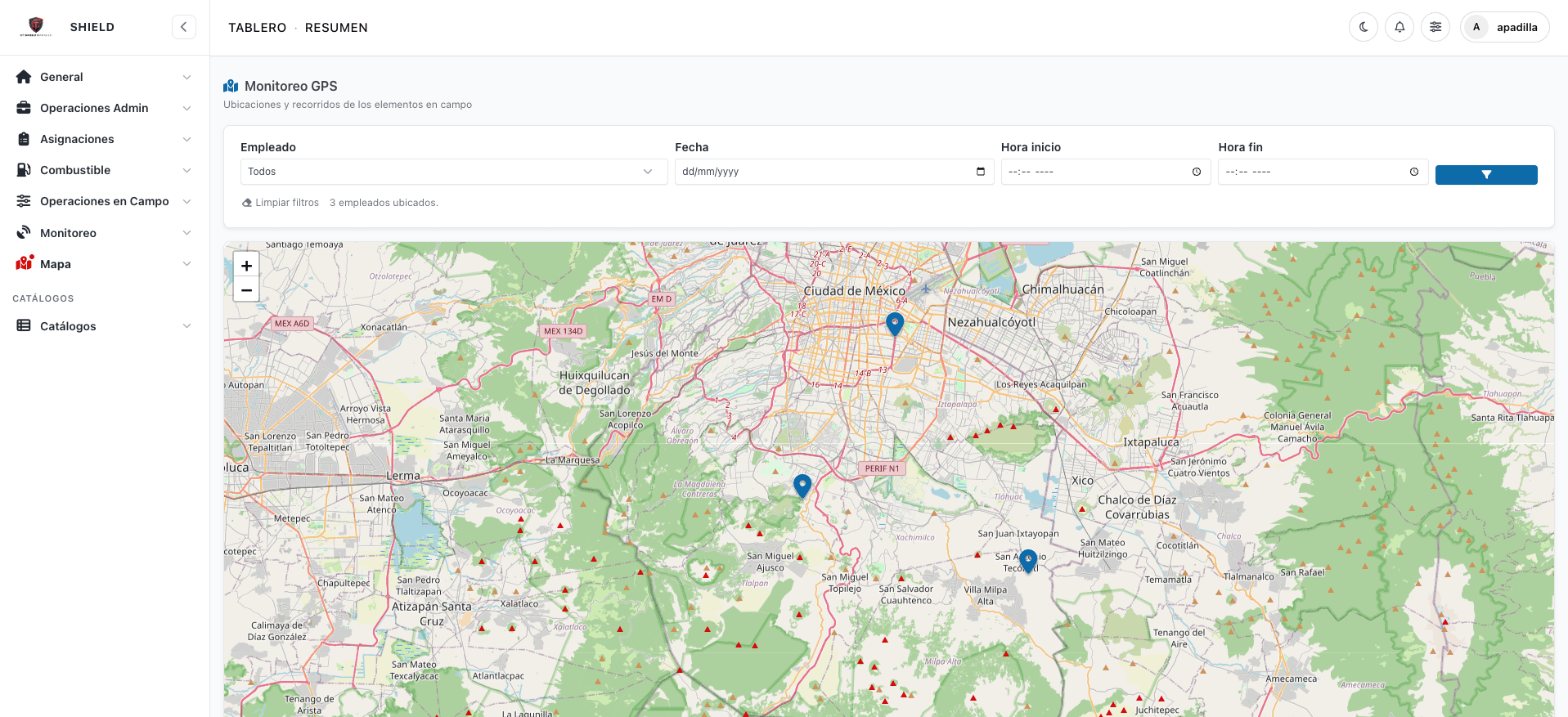Click the SHIELD brand name text
Image resolution: width=1568 pixels, height=717 pixels.
point(92,27)
